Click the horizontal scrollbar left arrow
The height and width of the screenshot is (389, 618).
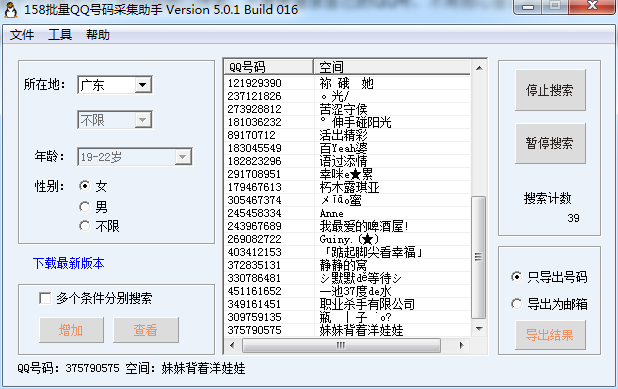(232, 345)
